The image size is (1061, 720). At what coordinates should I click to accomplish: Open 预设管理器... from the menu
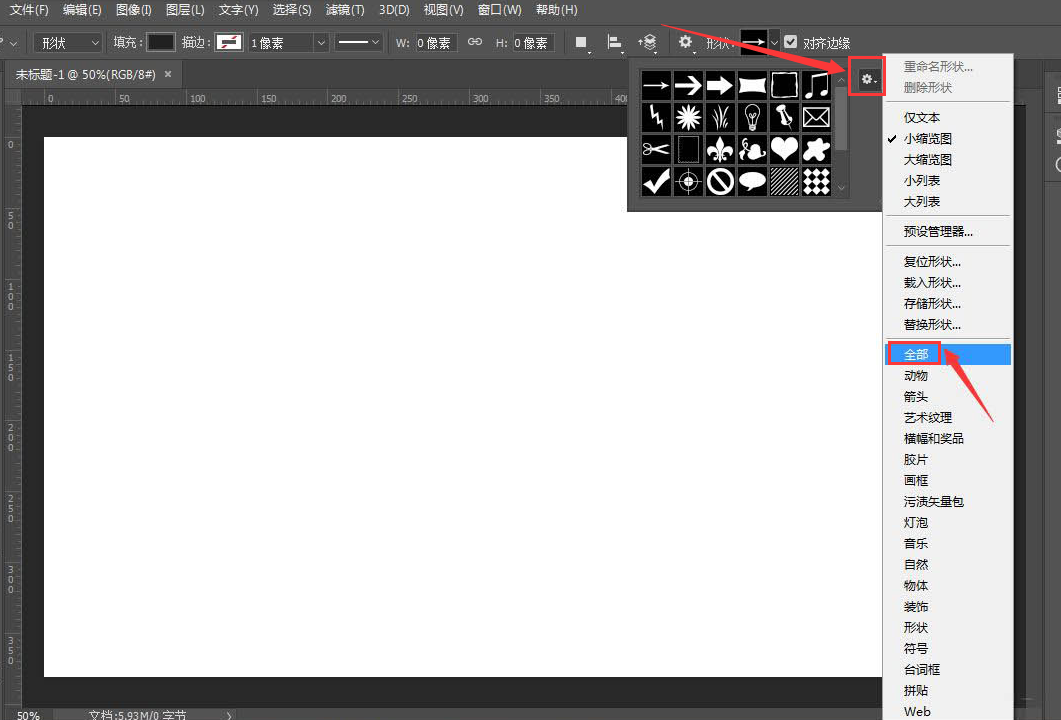948,231
